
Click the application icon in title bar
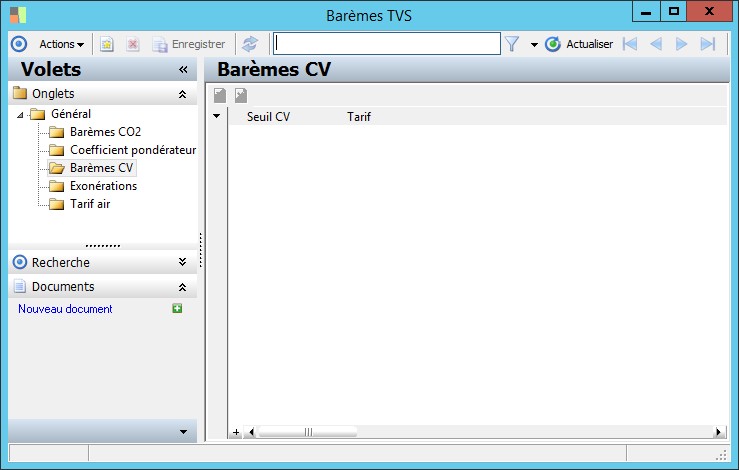(x=18, y=15)
